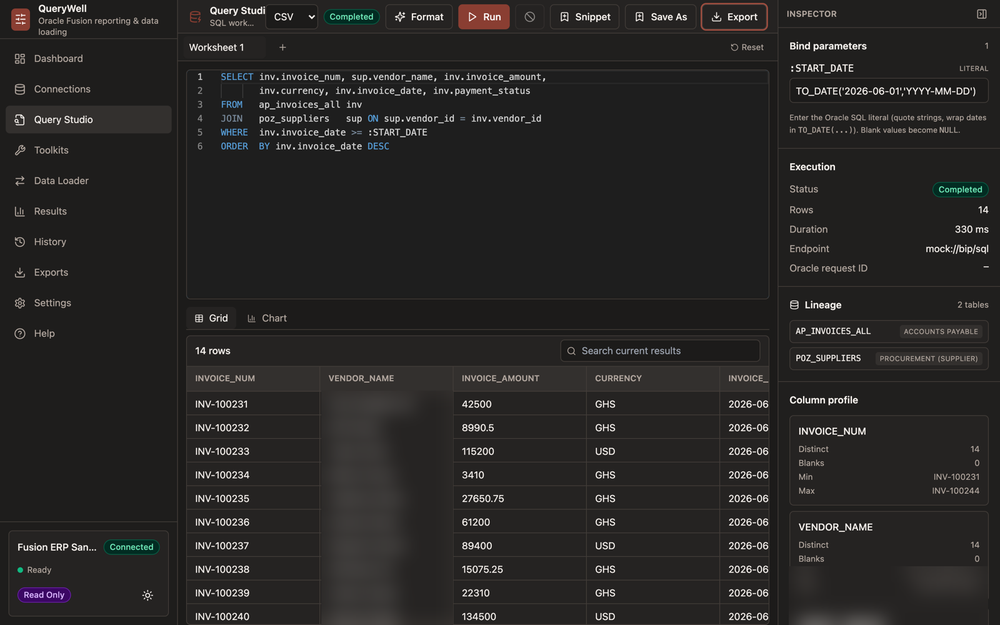Viewport: 1000px width, 625px height.
Task: Toggle the theme sun icon
Action: (147, 595)
